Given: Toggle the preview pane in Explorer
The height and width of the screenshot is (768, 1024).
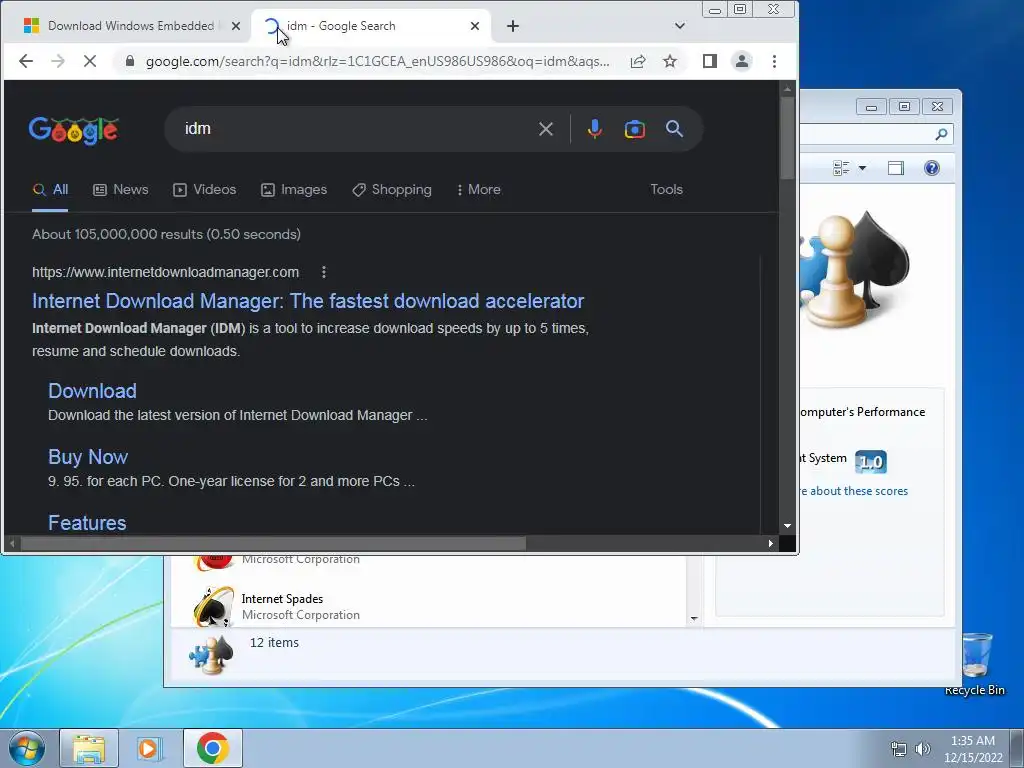Looking at the screenshot, I should point(896,168).
